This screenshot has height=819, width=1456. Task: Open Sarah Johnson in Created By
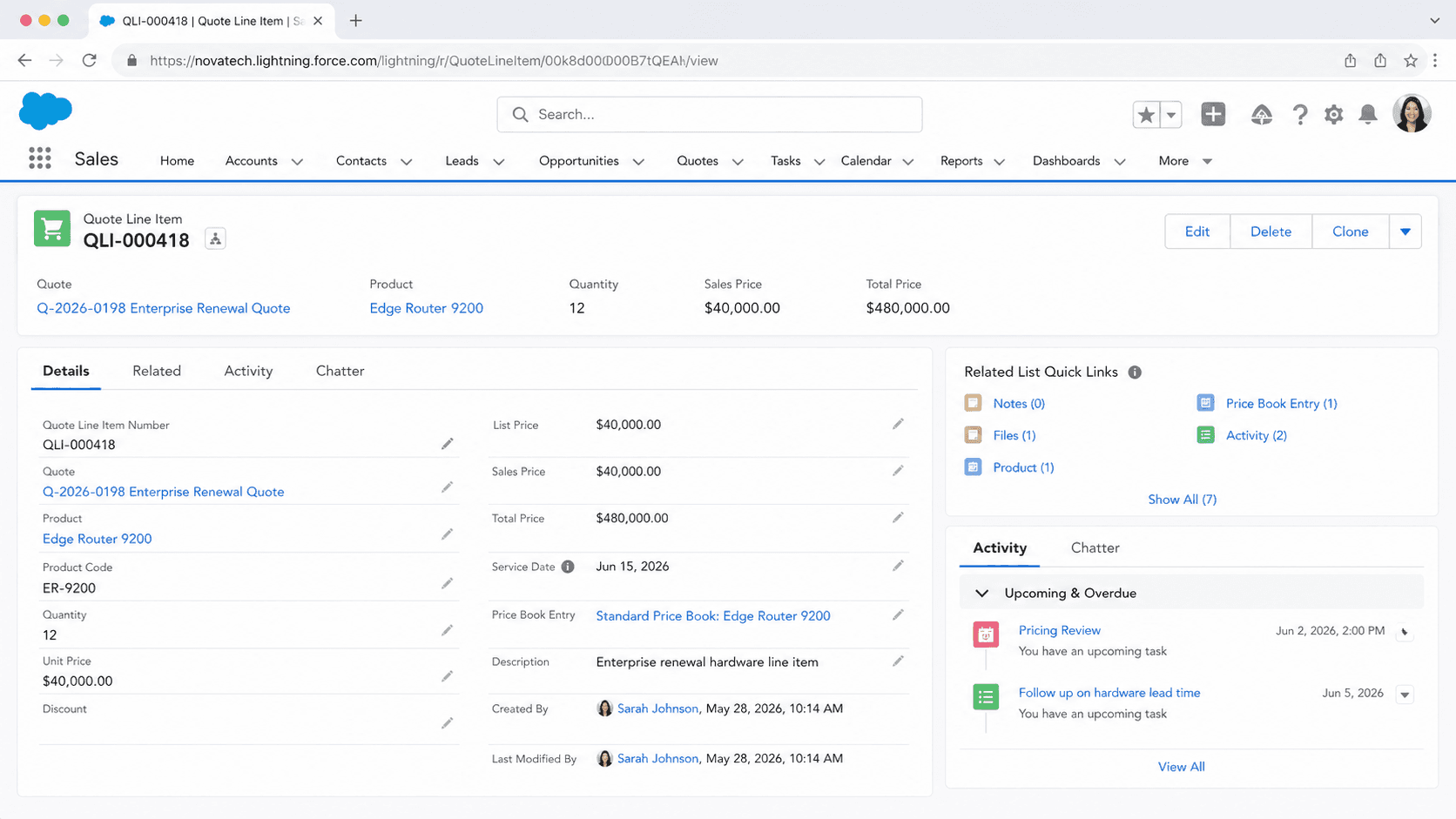click(657, 708)
